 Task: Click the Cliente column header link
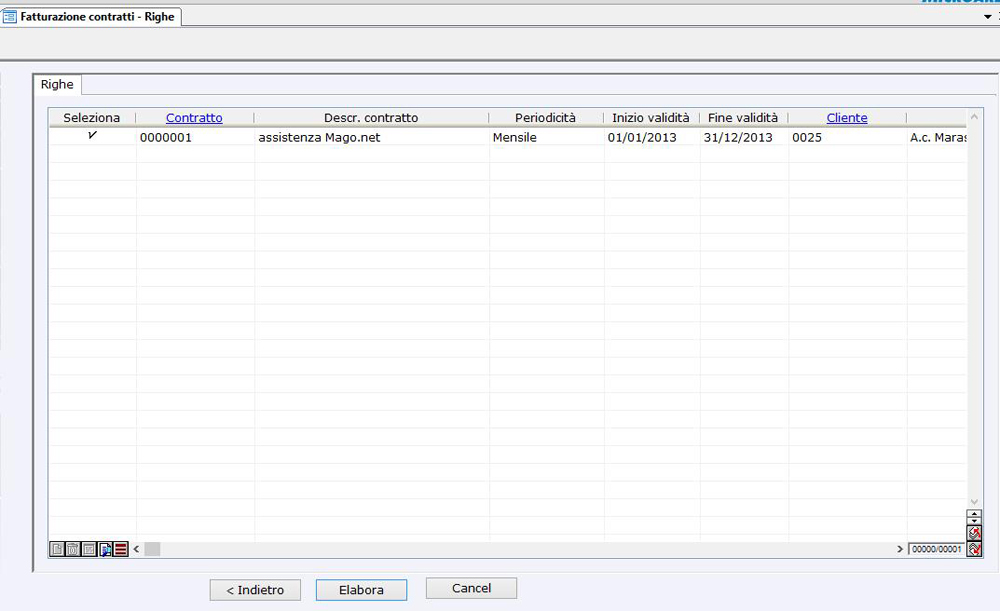click(847, 118)
